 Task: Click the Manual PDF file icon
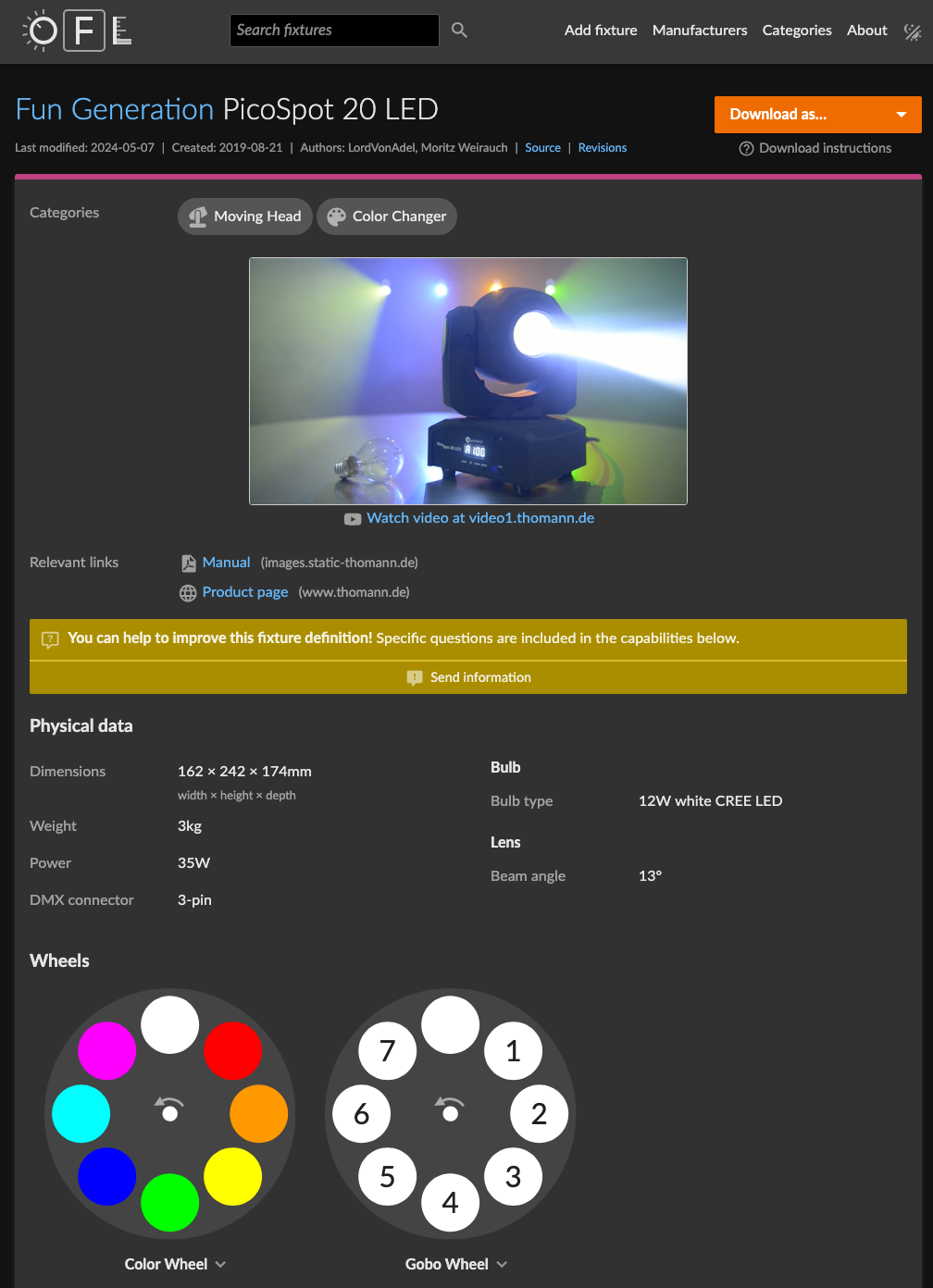(x=188, y=563)
